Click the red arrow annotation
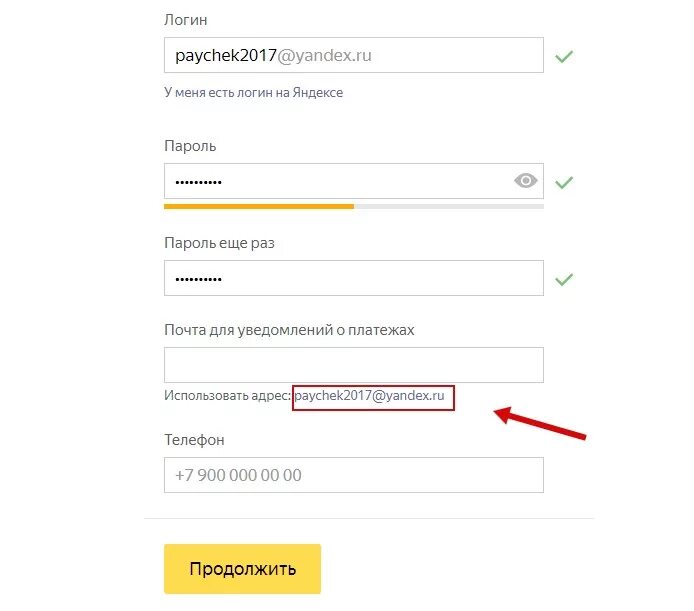 tap(540, 424)
